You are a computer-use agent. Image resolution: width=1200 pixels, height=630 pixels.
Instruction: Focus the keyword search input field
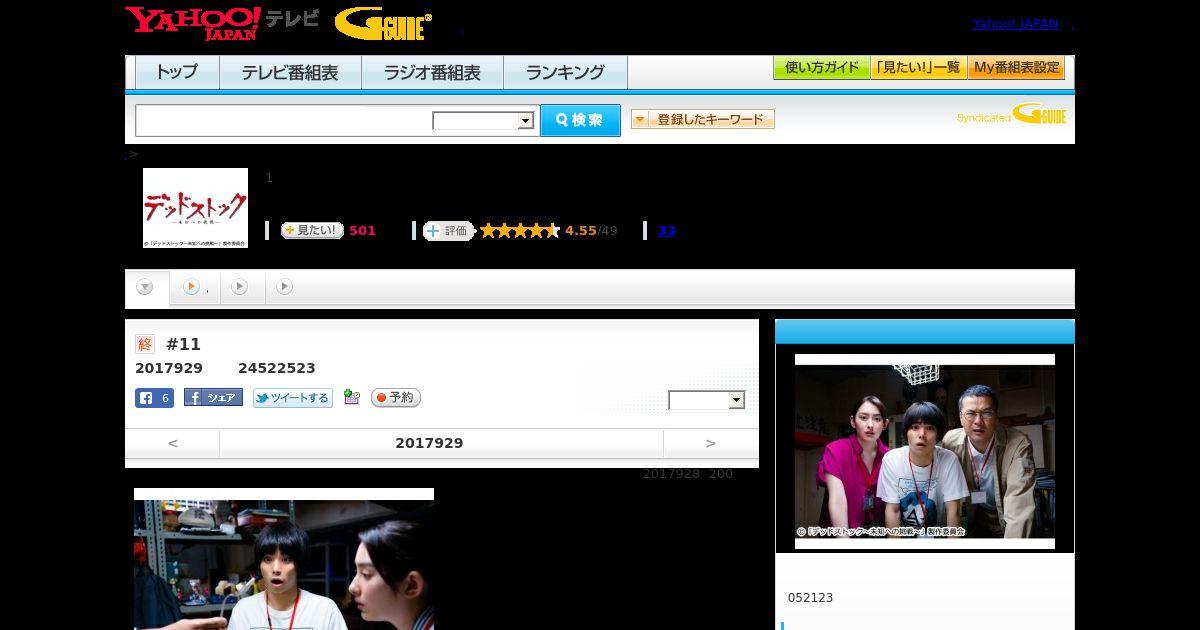(x=284, y=120)
